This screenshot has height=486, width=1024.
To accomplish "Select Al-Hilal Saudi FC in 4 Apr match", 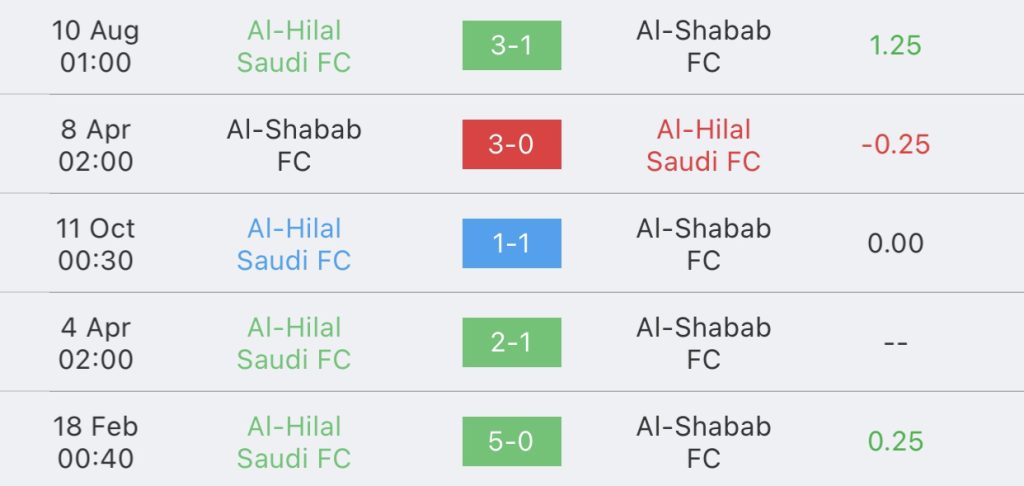I will coord(294,343).
